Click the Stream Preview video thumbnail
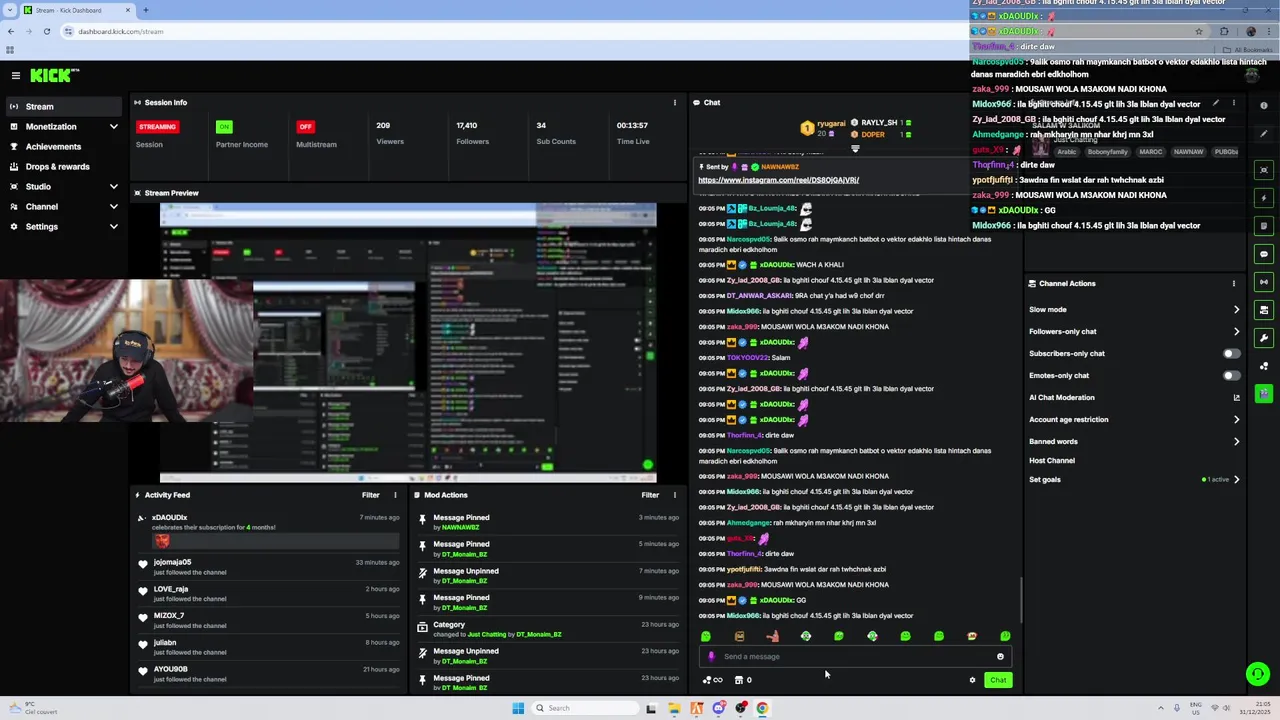1280x720 pixels. [x=408, y=343]
